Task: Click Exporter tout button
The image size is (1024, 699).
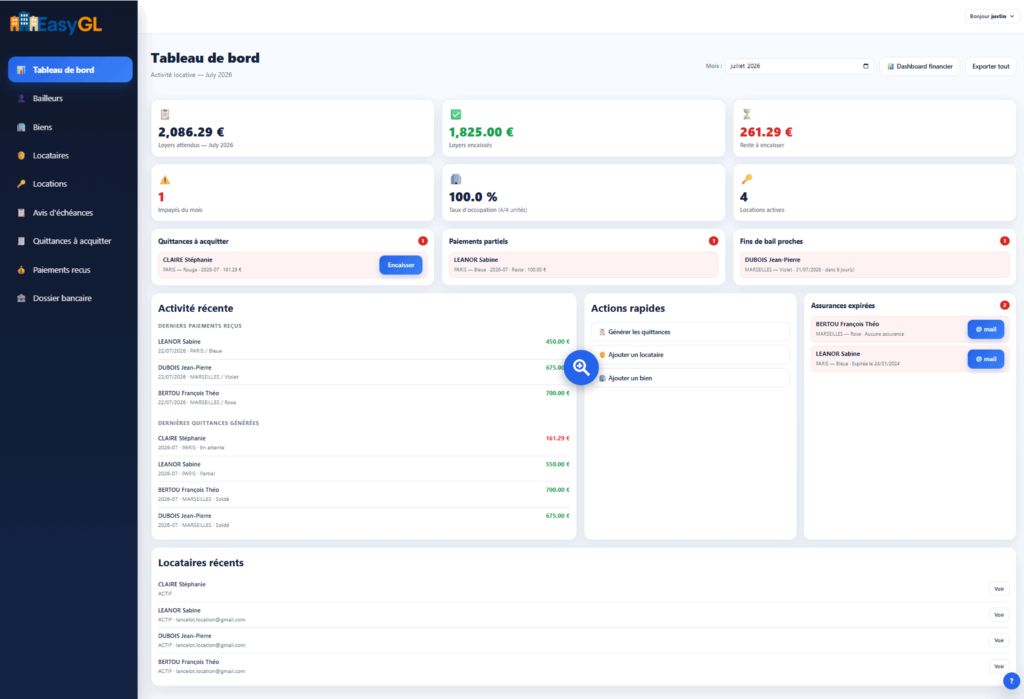Action: click(x=990, y=66)
